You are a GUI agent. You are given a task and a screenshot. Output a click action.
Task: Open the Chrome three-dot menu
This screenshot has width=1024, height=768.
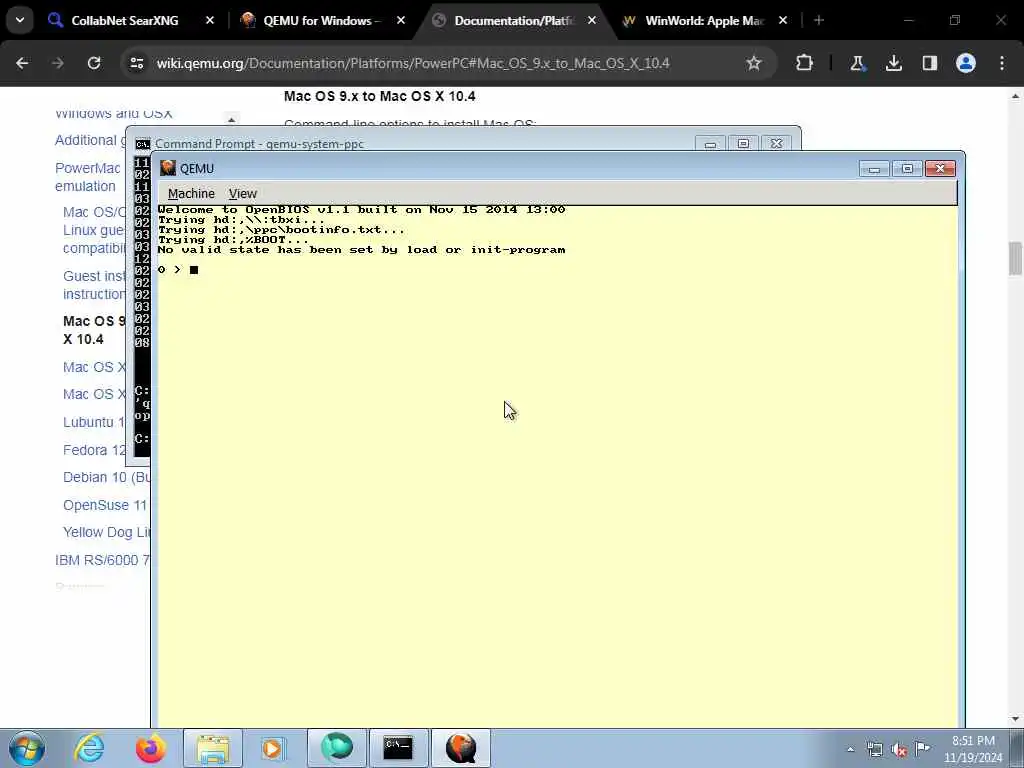[1002, 63]
